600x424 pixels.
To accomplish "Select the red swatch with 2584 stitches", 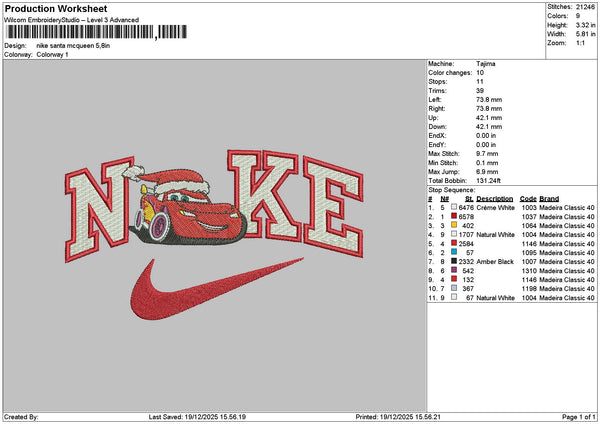I will (454, 243).
